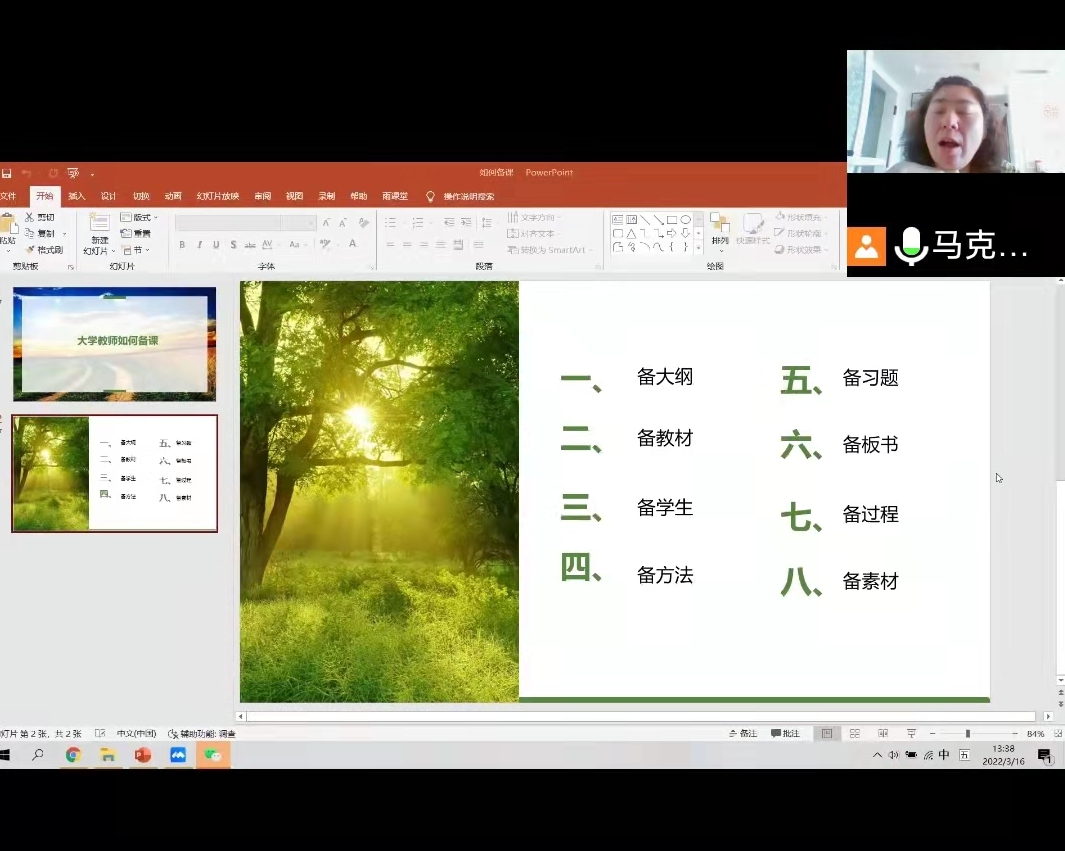Click the 批注 comments button in status bar
This screenshot has height=851, width=1065.
click(x=785, y=734)
